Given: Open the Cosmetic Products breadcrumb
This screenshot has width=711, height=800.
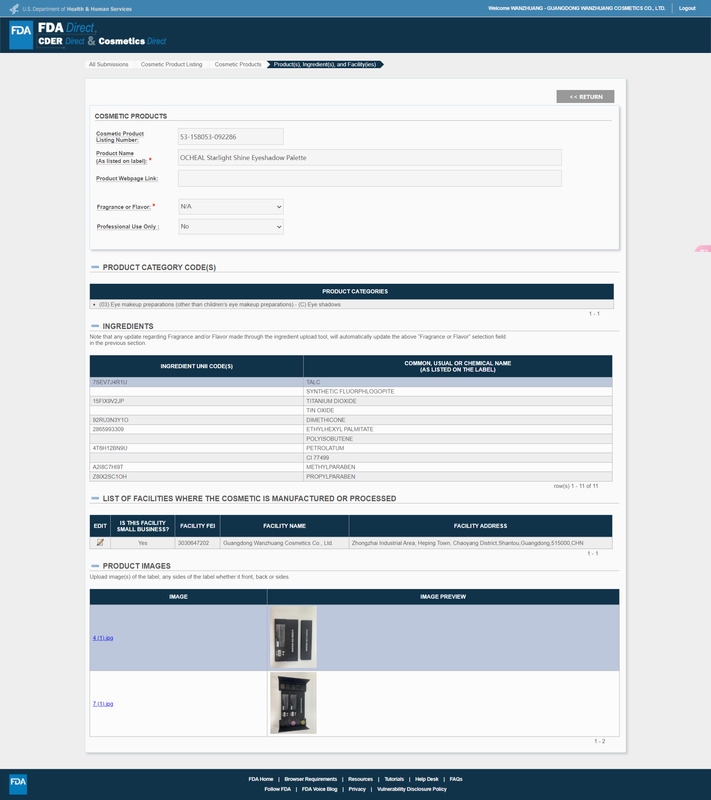Looking at the screenshot, I should click(x=238, y=64).
